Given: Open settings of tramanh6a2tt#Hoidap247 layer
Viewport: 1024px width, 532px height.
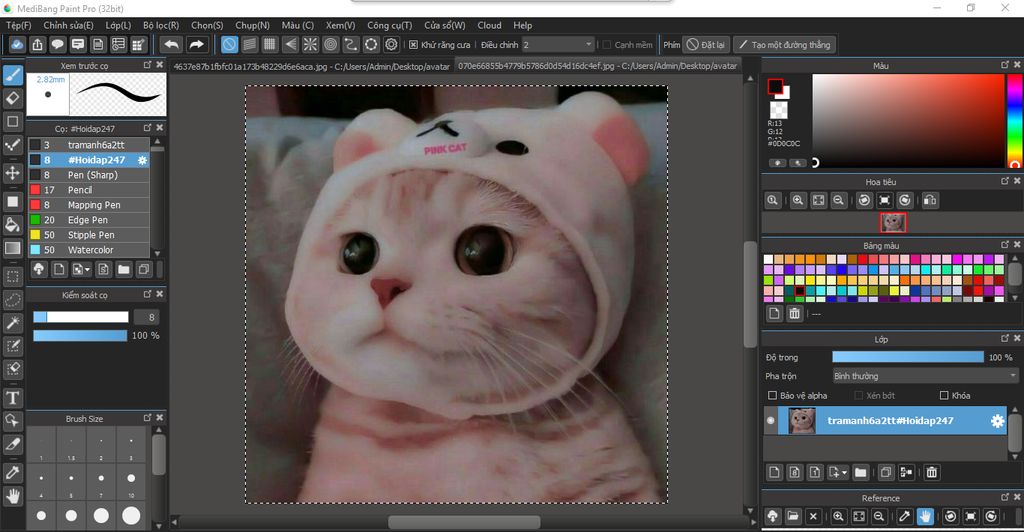Looking at the screenshot, I should tap(997, 421).
